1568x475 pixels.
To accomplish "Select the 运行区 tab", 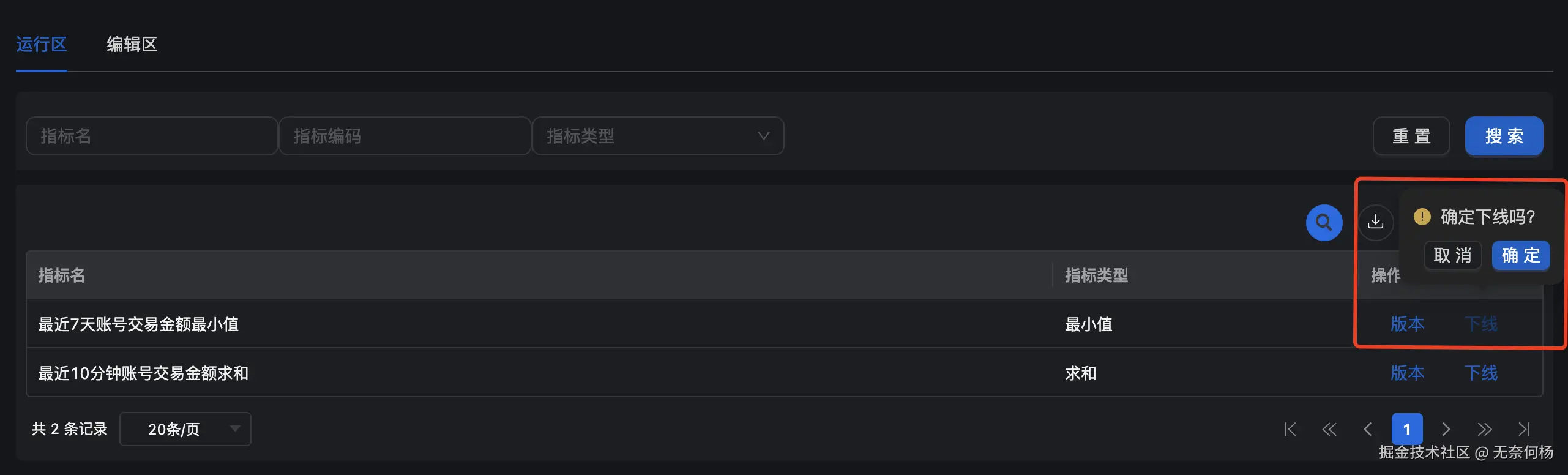I will pyautogui.click(x=42, y=45).
